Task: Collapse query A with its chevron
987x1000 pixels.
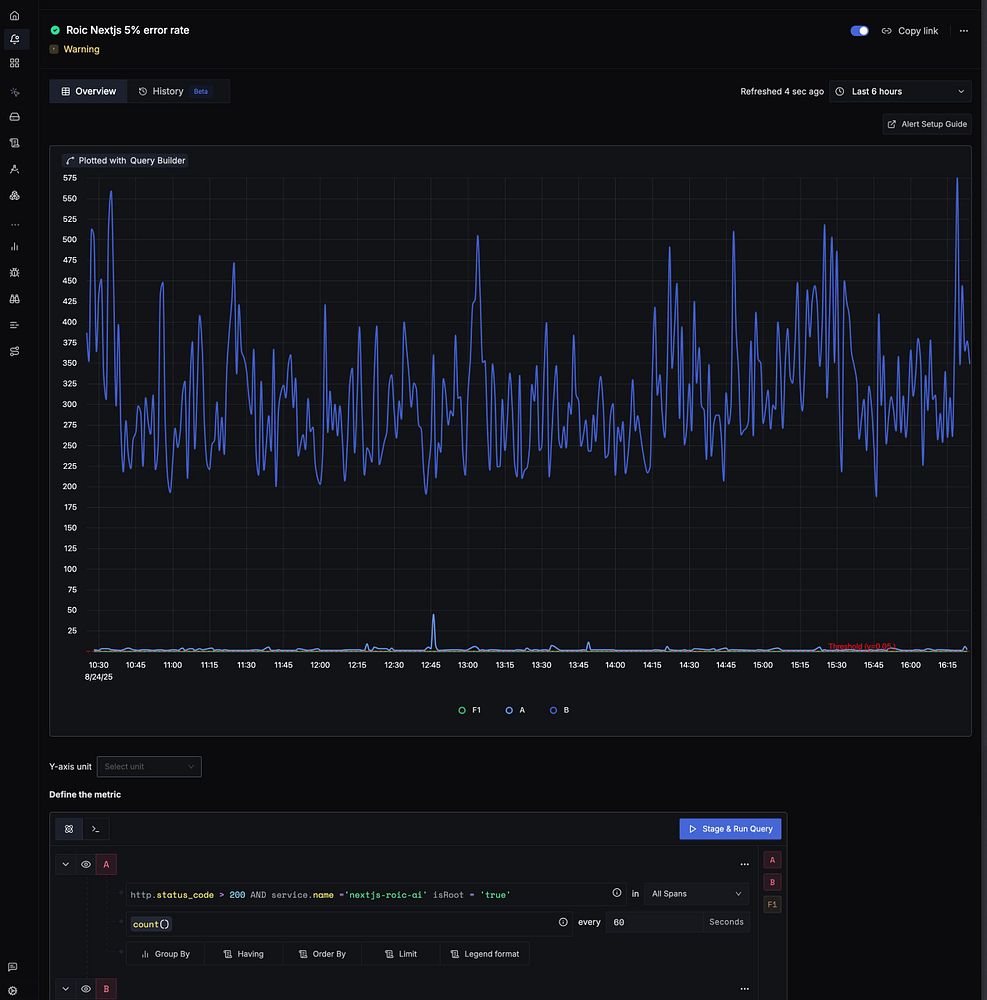Action: (66, 864)
